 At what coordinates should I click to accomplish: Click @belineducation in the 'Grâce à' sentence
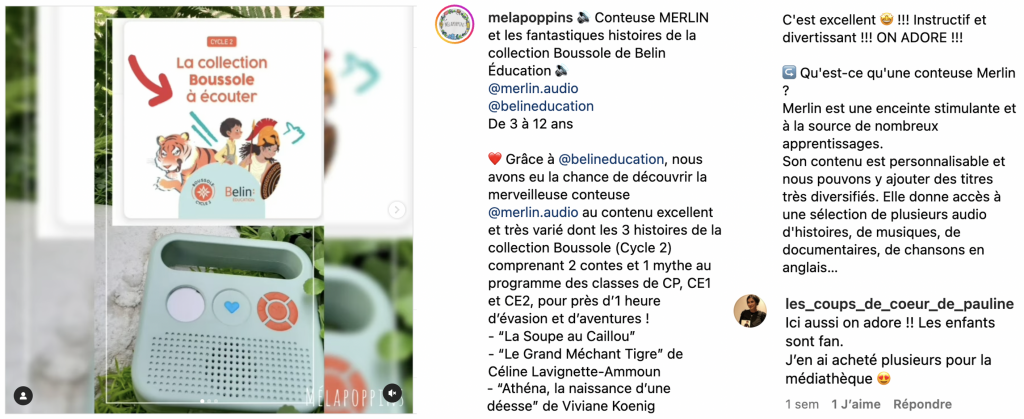click(x=611, y=159)
